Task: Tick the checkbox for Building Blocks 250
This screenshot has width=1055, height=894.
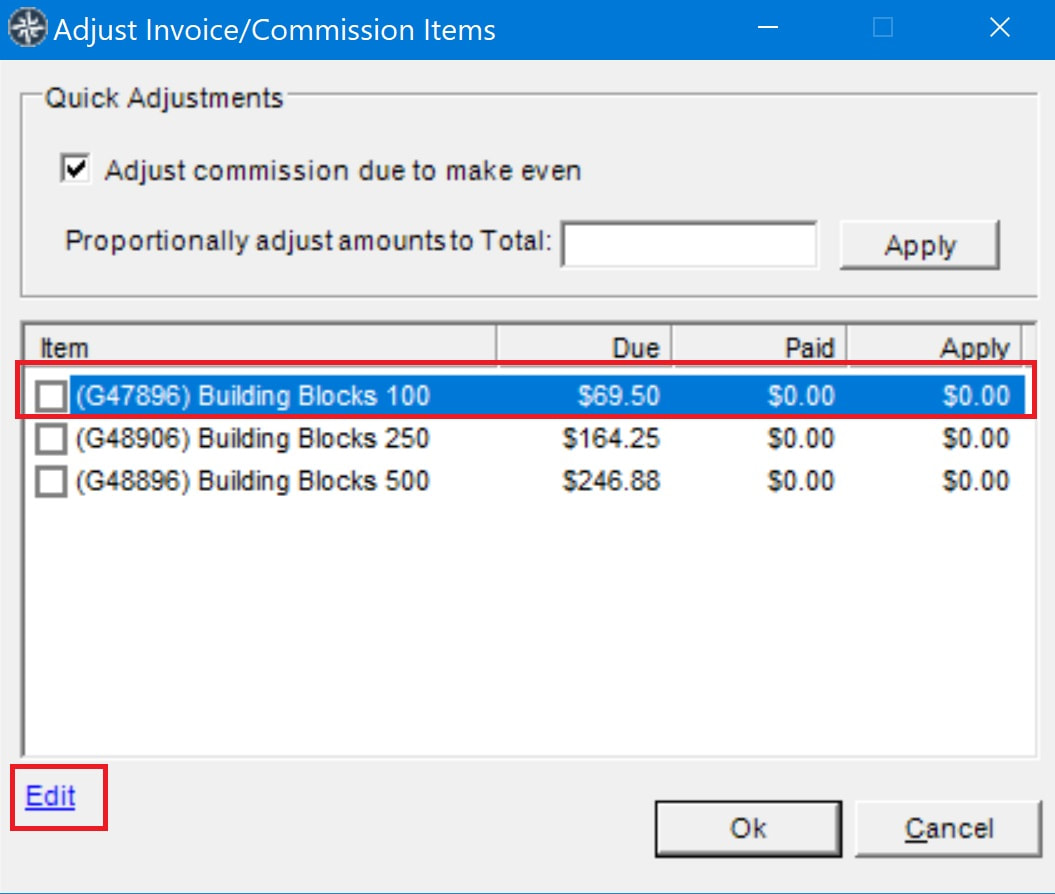Action: tap(51, 439)
